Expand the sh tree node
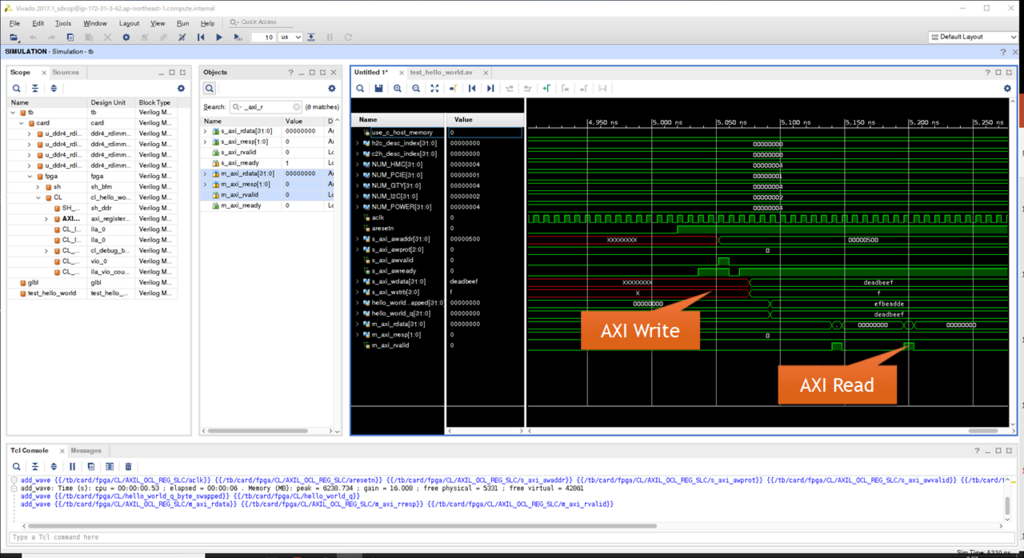The image size is (1024, 558). click(x=39, y=187)
